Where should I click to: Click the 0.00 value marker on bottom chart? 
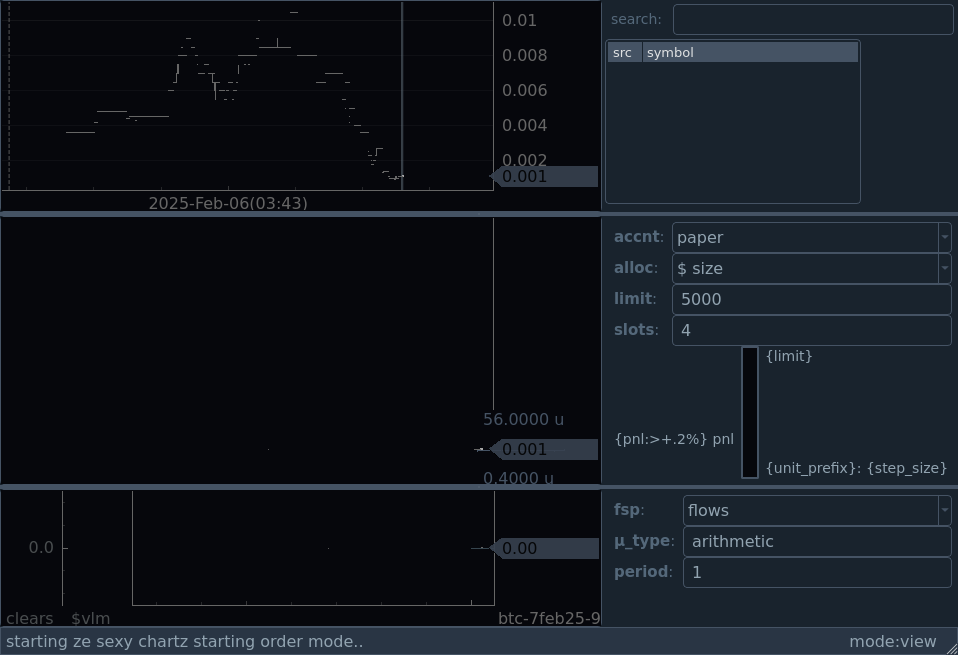click(545, 548)
